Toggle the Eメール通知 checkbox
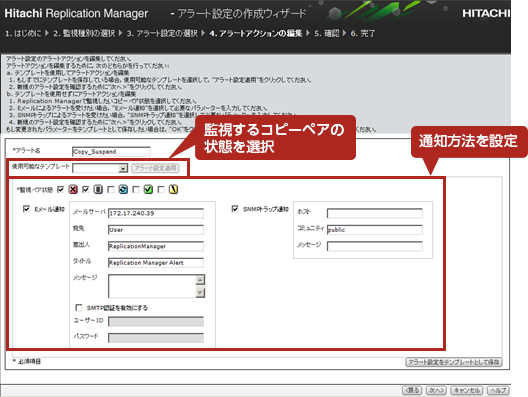This screenshot has height=397, width=528. [26, 209]
